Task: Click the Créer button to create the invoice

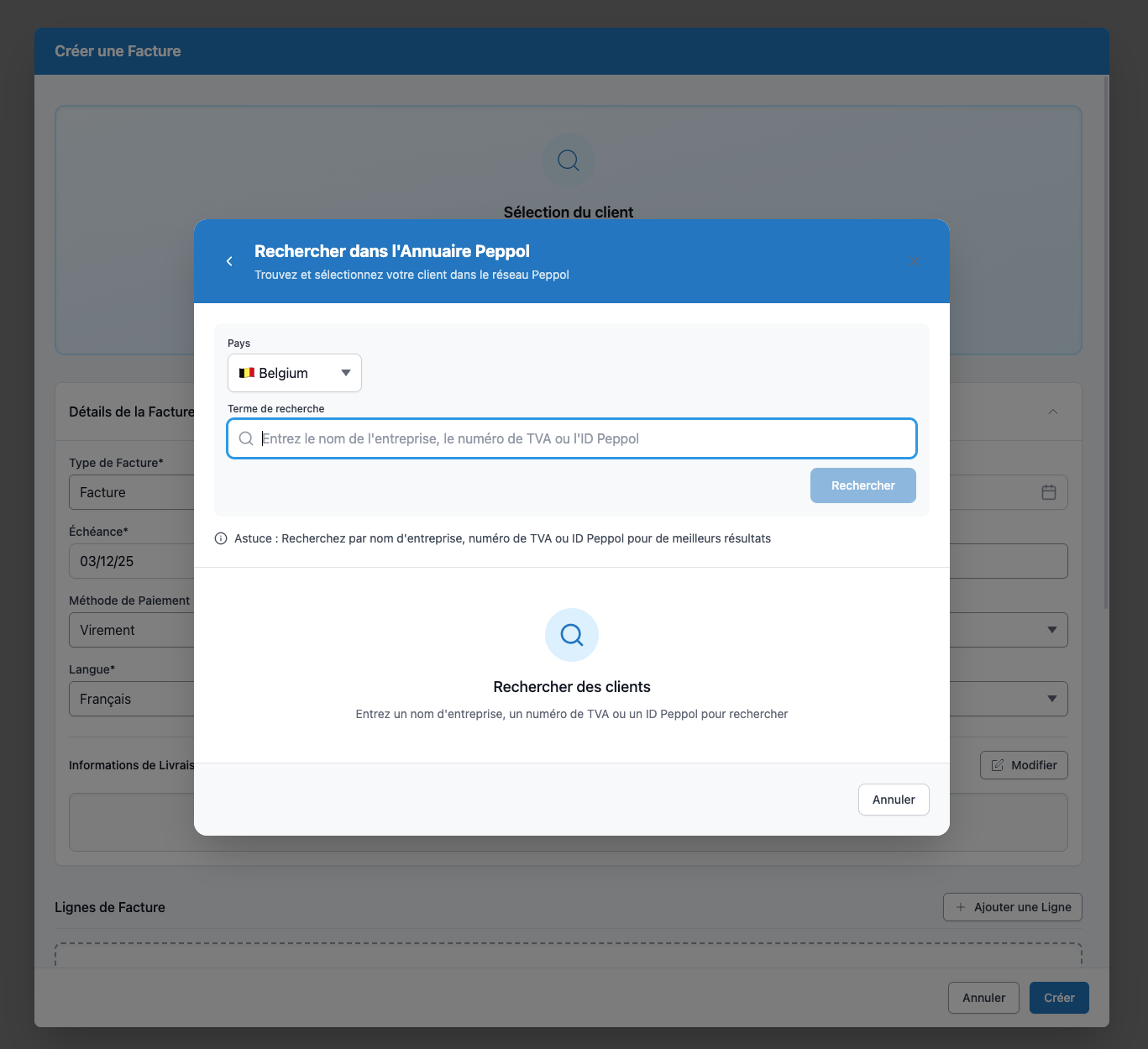Action: [x=1058, y=998]
